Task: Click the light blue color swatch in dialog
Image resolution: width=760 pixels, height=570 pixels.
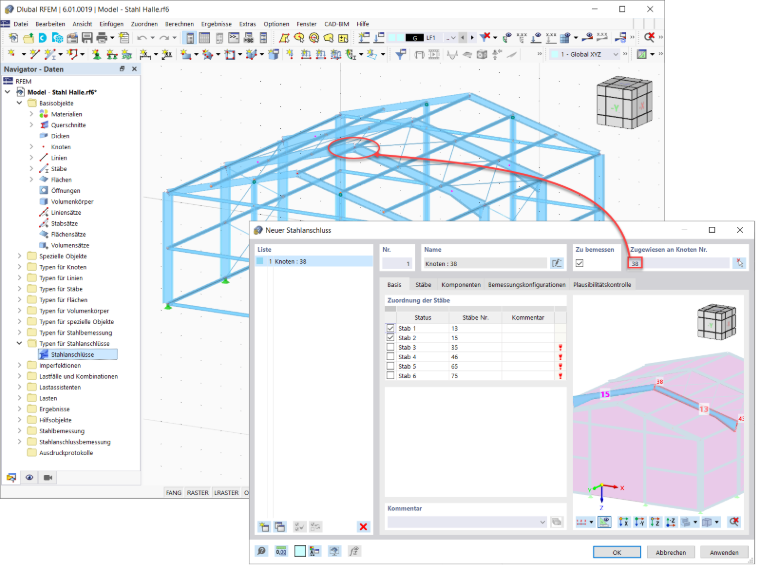Action: 300,551
